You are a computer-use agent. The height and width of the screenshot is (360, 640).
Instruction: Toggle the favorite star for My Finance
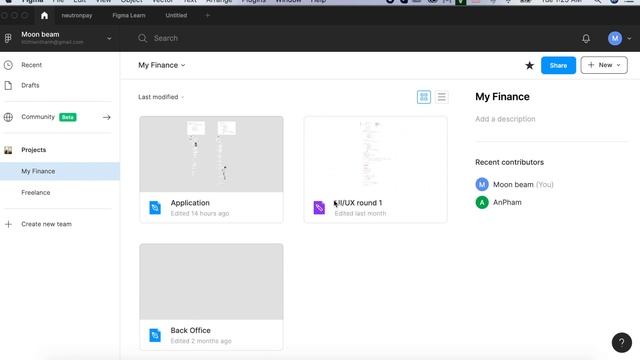[x=529, y=65]
